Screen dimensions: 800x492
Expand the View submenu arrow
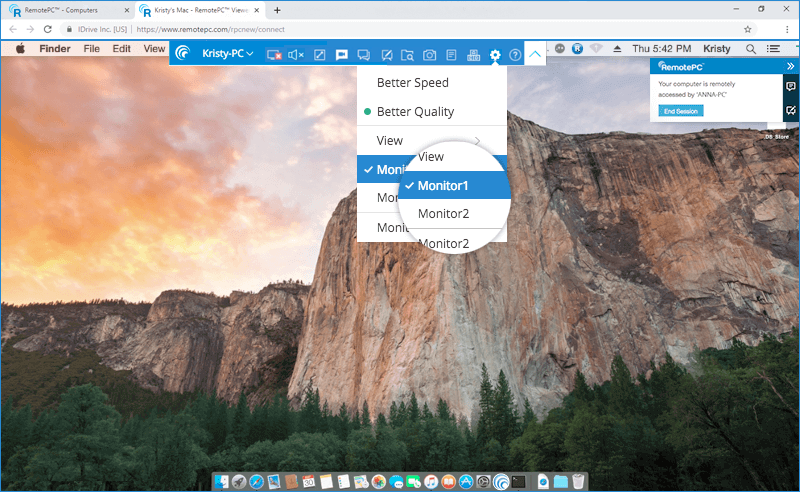point(477,140)
